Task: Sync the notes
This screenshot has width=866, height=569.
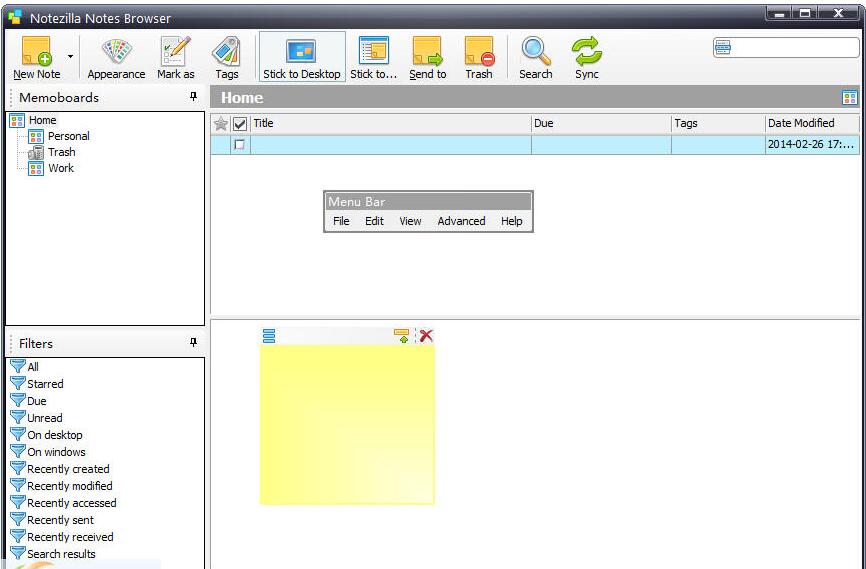Action: (587, 57)
